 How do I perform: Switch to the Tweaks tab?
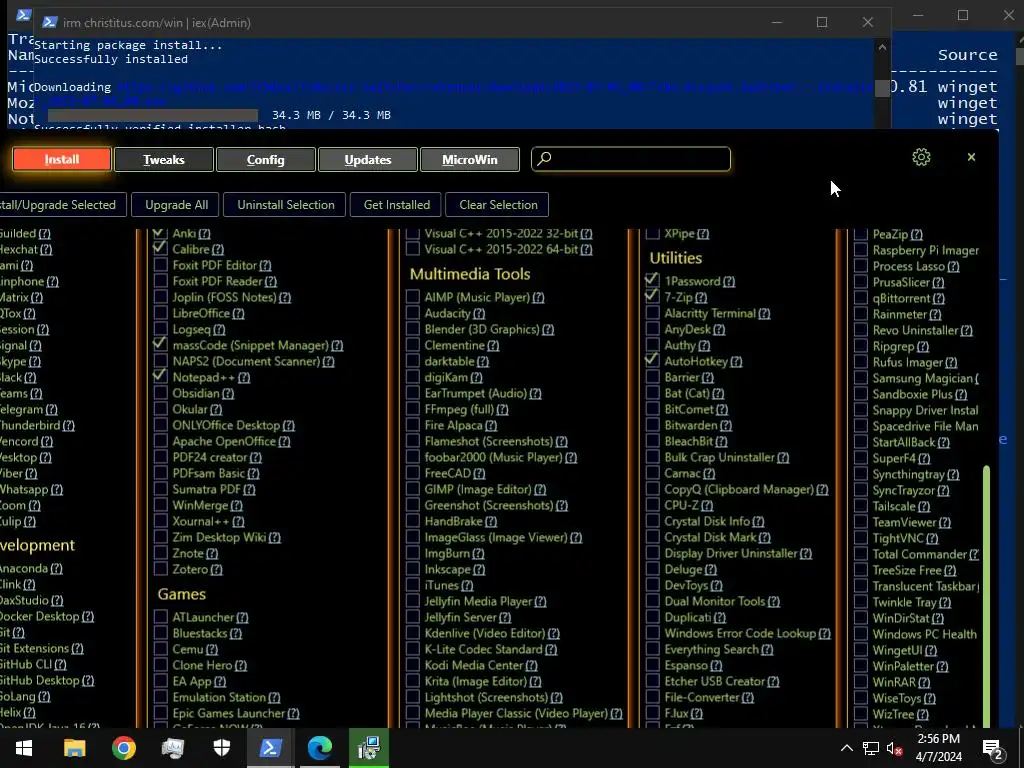[164, 159]
